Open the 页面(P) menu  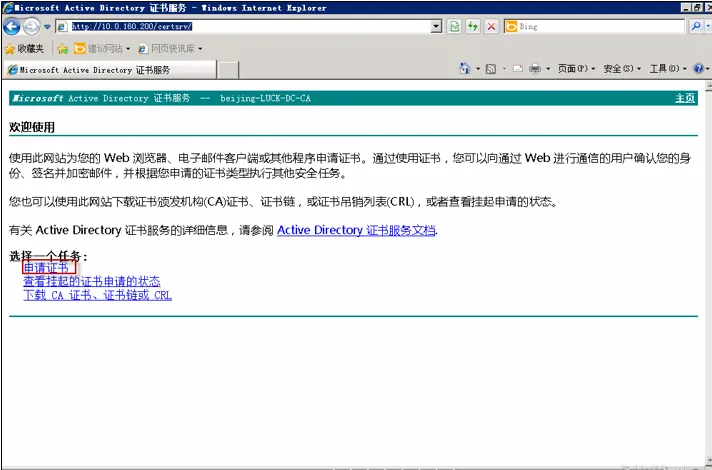tap(576, 69)
